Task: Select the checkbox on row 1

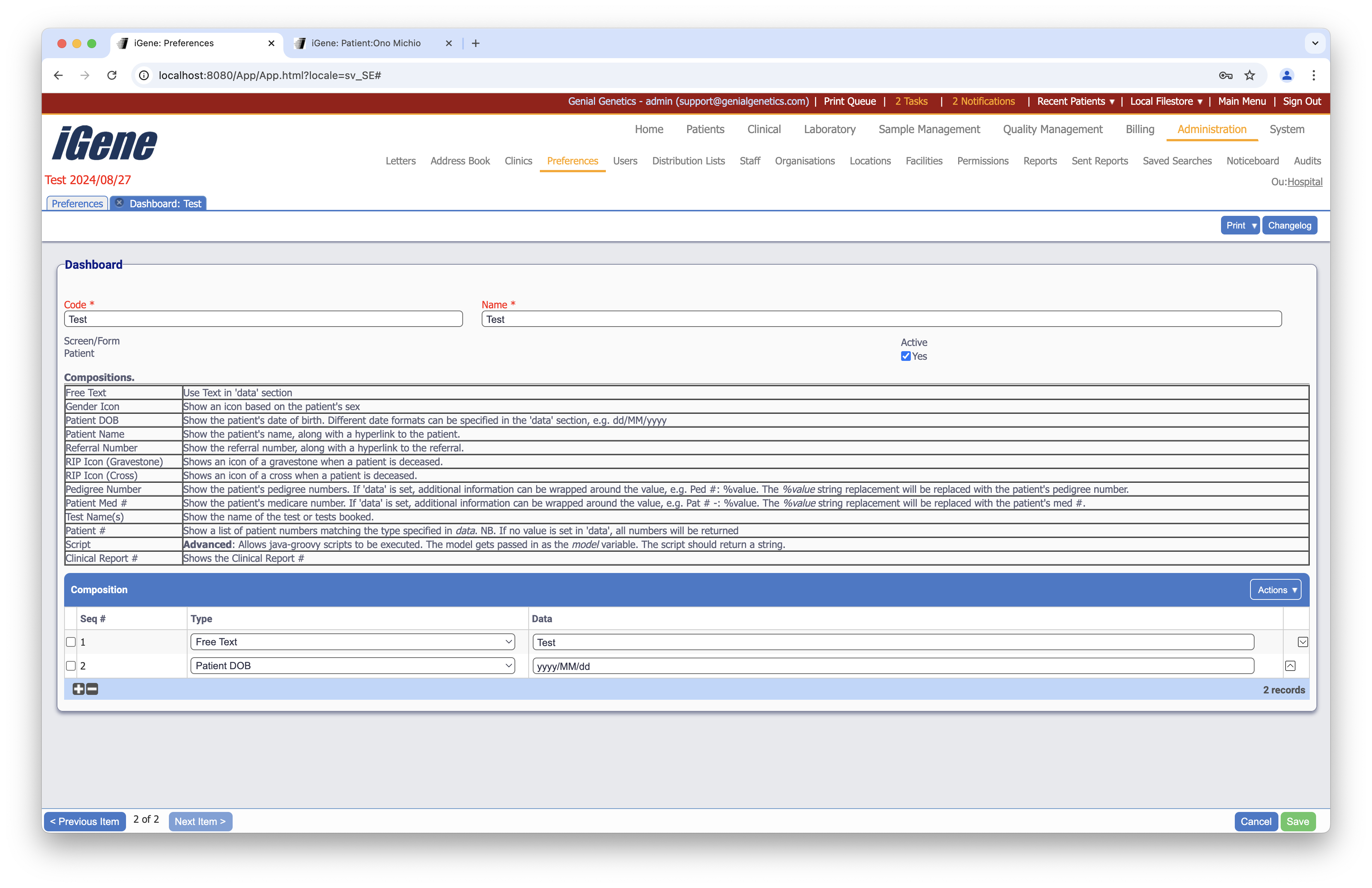Action: click(71, 642)
